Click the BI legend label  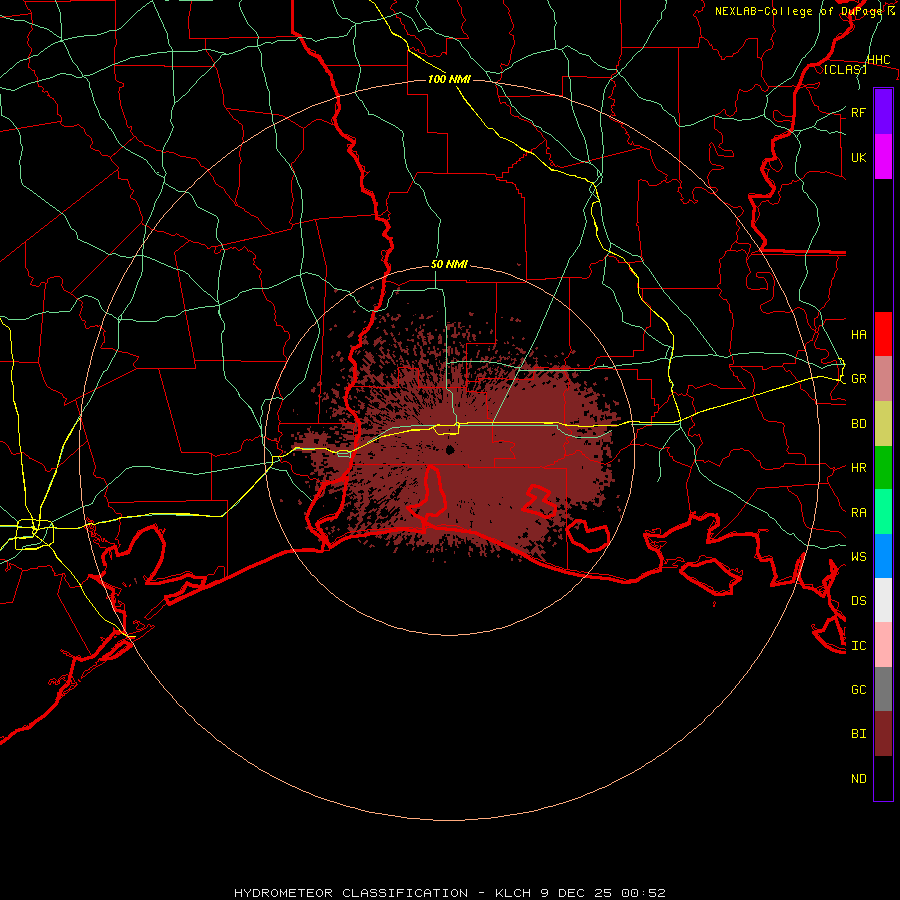pyautogui.click(x=858, y=734)
